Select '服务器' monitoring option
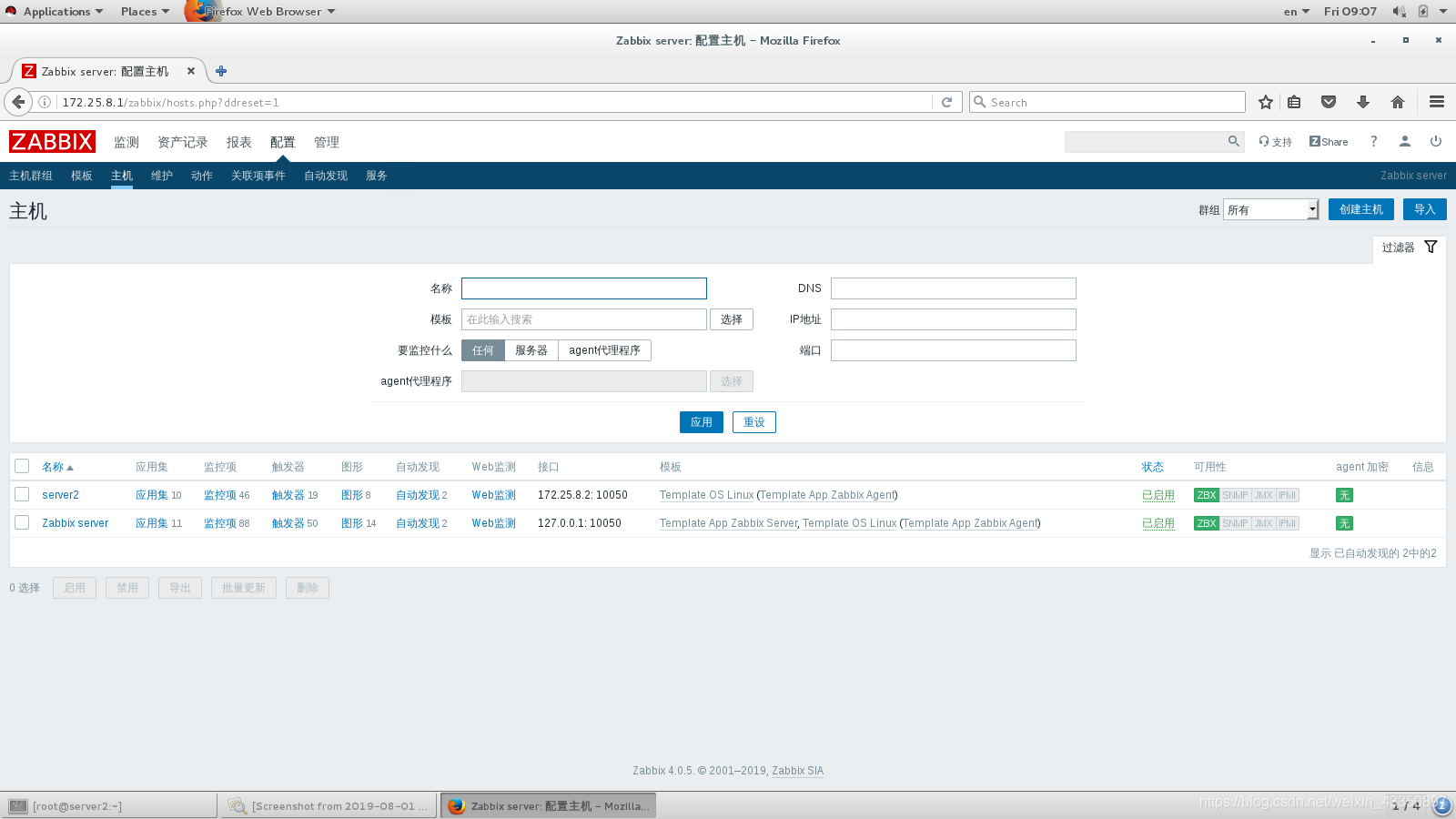Screen dimensions: 1456x819 (531, 350)
